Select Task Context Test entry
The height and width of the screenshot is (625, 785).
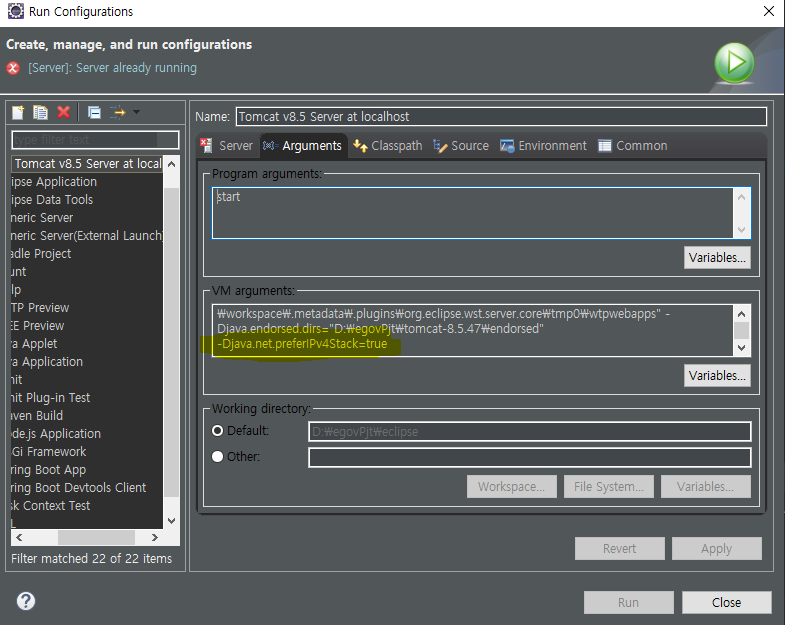coord(51,506)
